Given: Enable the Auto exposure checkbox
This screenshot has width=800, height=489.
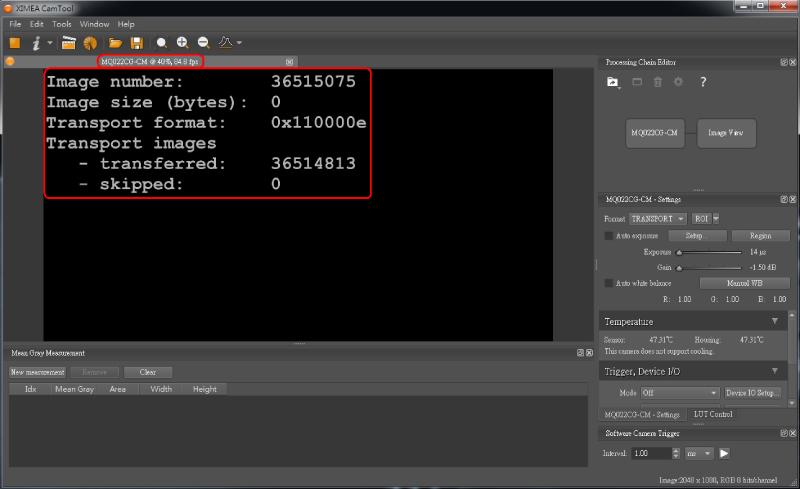Looking at the screenshot, I should [x=609, y=236].
